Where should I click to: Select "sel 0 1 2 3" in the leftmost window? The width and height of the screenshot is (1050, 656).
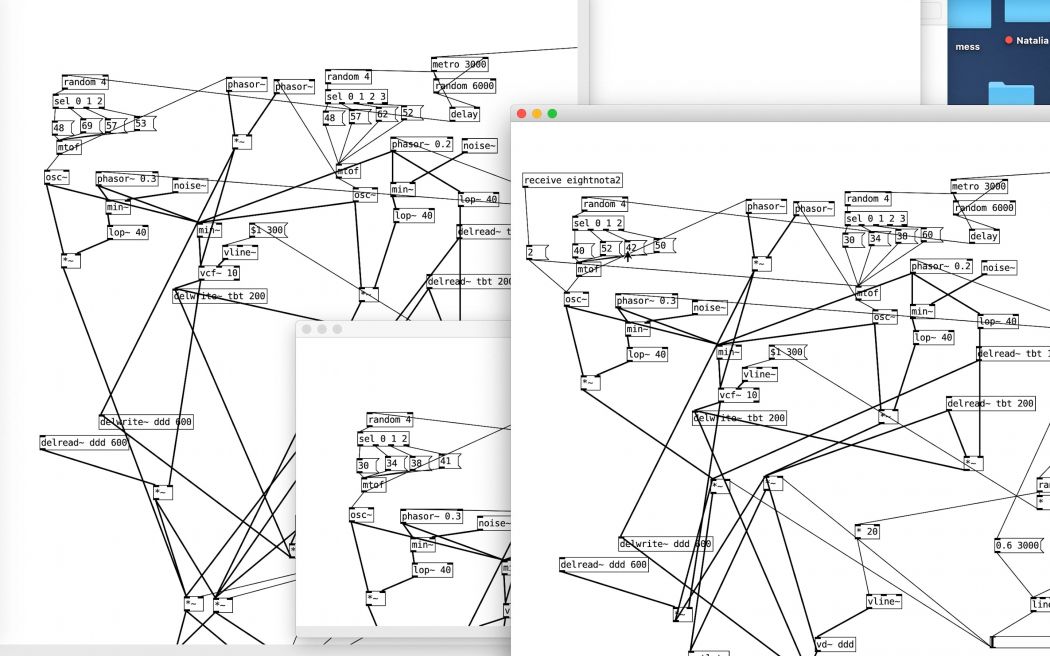tap(356, 96)
